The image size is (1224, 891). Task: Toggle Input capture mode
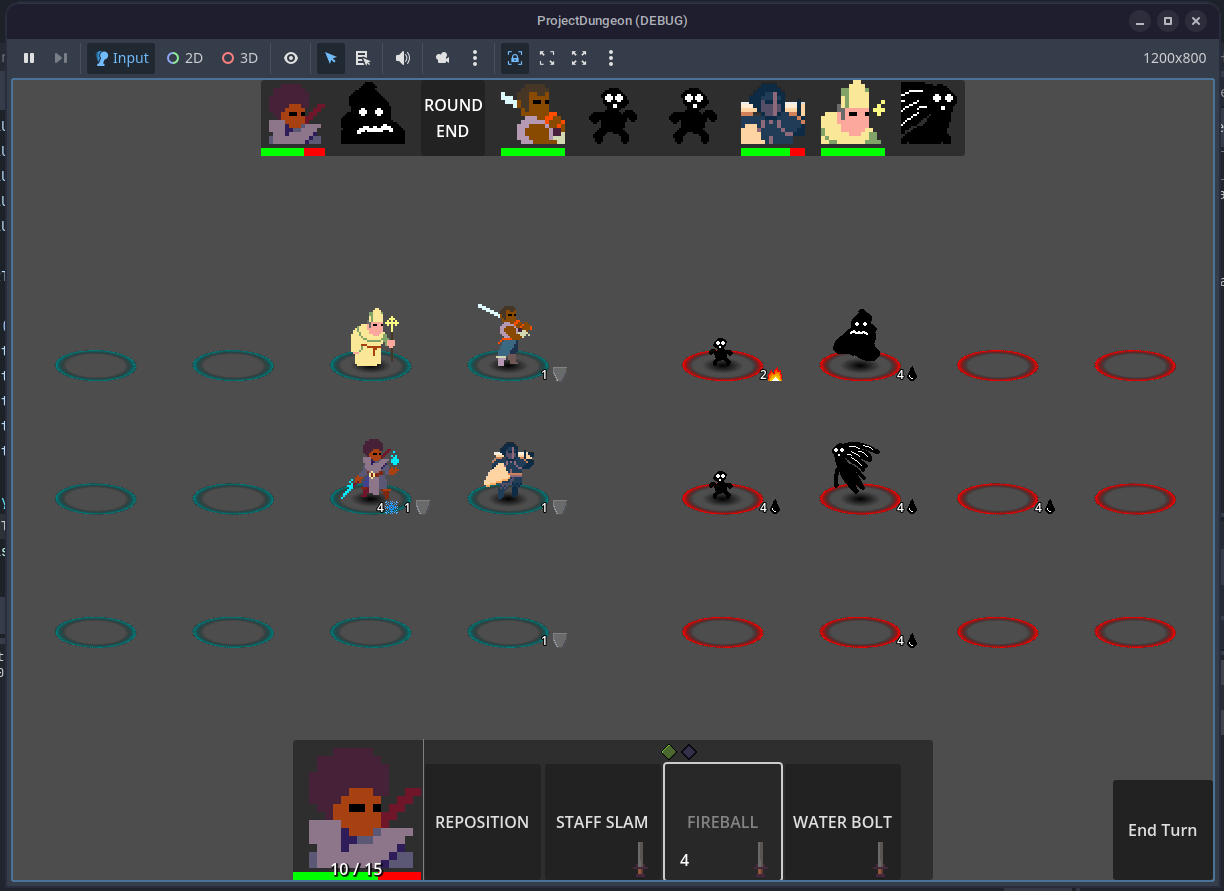point(120,58)
